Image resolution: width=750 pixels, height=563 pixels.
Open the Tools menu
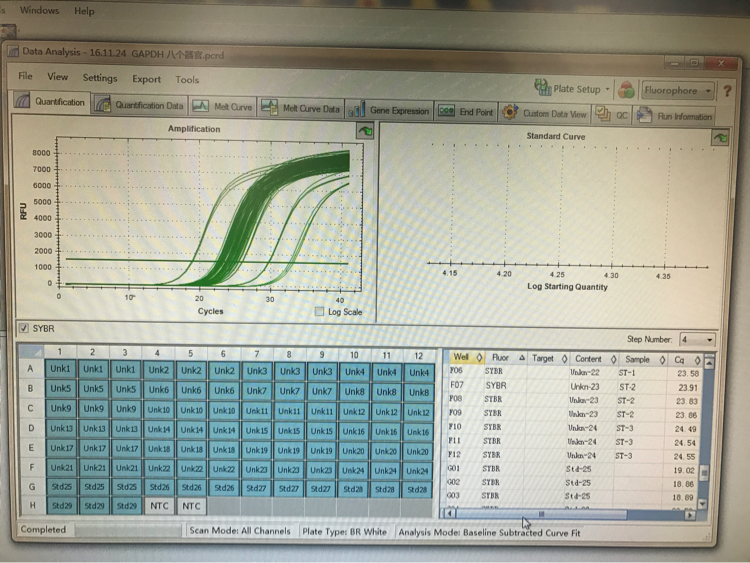point(187,80)
